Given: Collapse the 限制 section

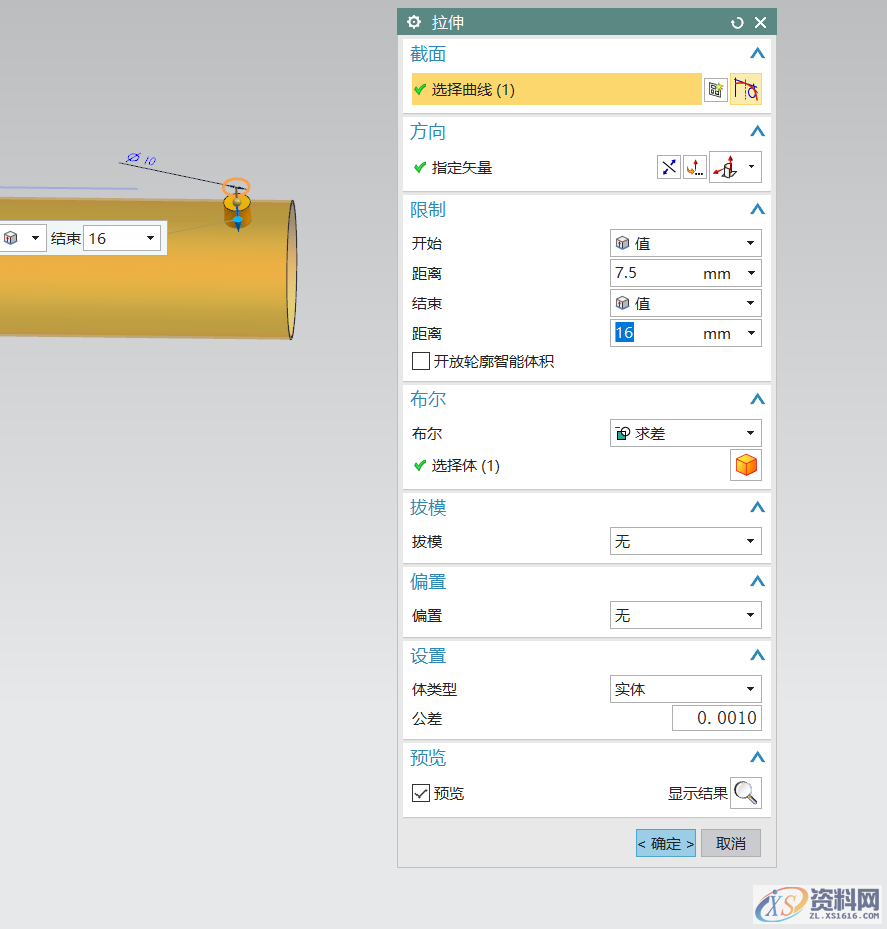Looking at the screenshot, I should tap(757, 209).
